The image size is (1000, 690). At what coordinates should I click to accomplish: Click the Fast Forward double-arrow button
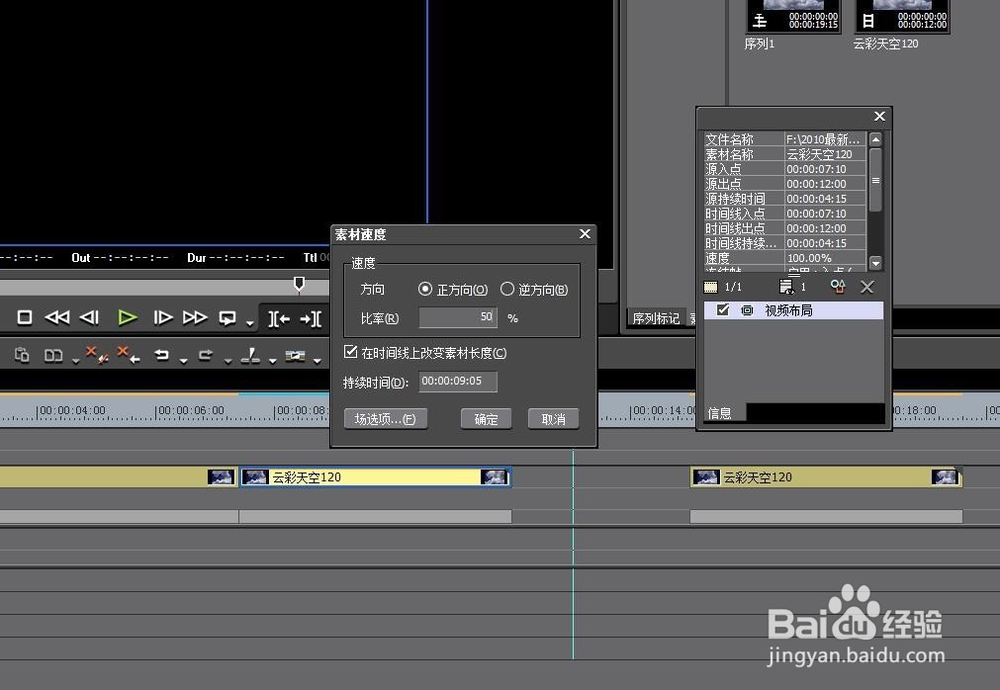click(195, 317)
